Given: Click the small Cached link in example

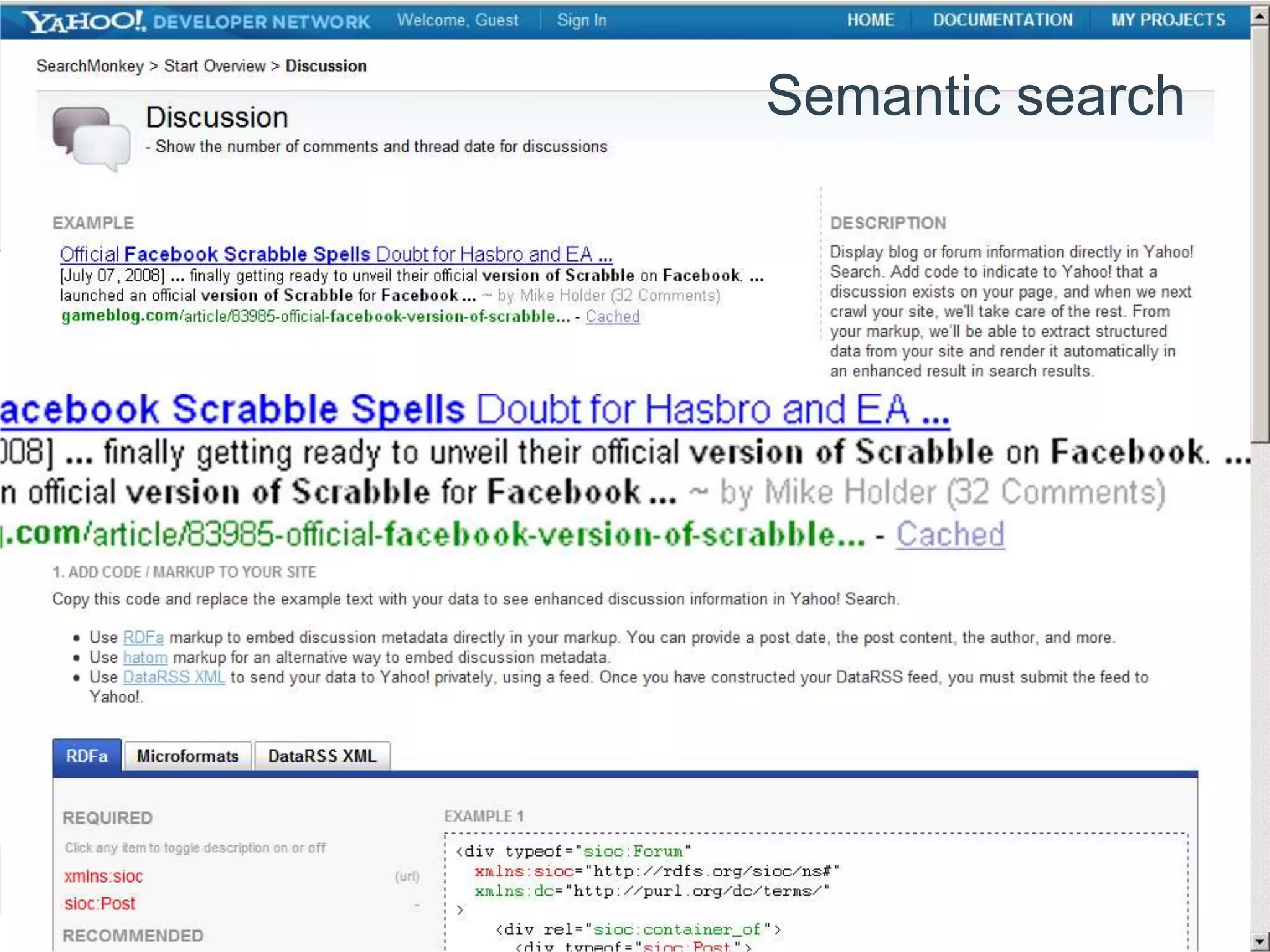Looking at the screenshot, I should (x=612, y=317).
